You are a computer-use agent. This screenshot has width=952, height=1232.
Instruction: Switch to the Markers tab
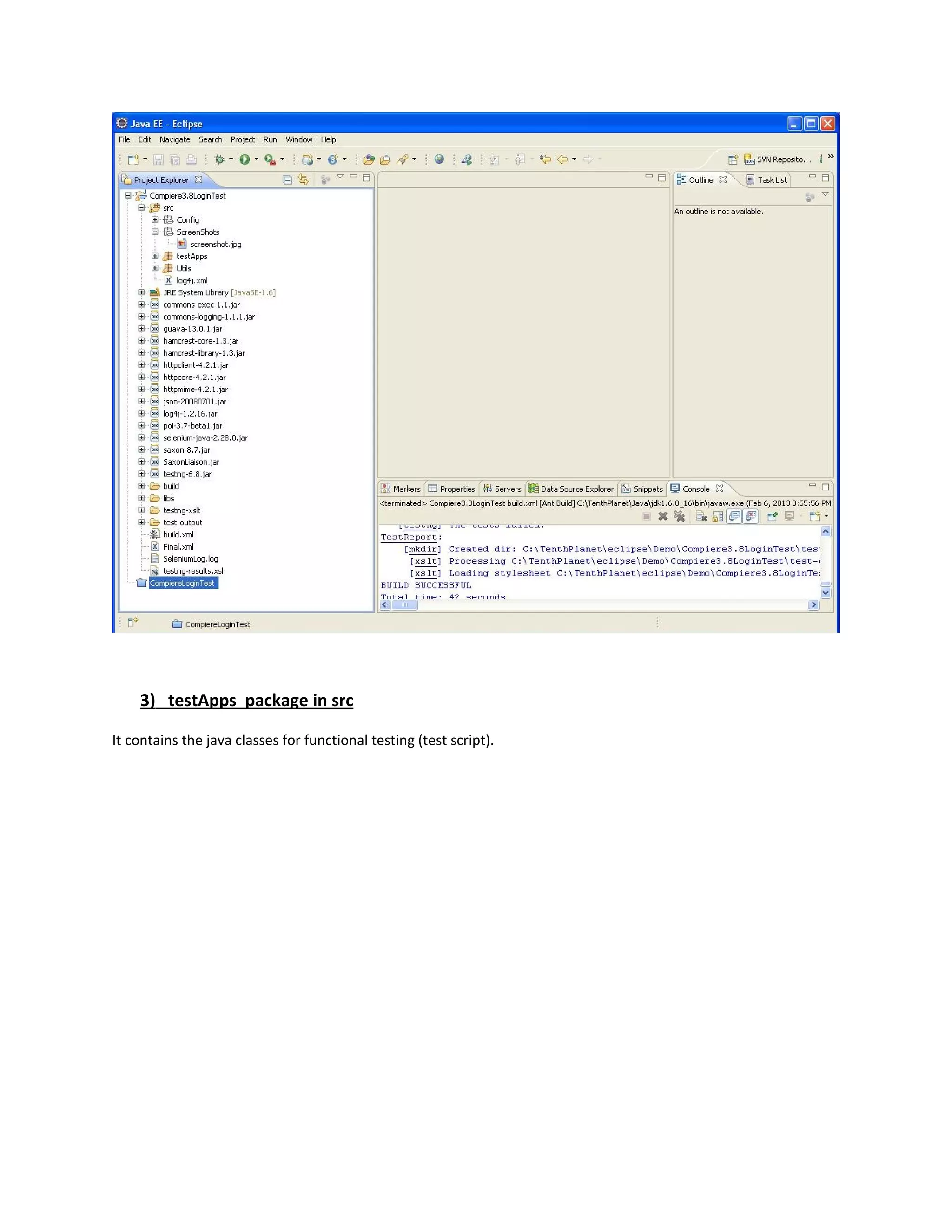(x=401, y=489)
